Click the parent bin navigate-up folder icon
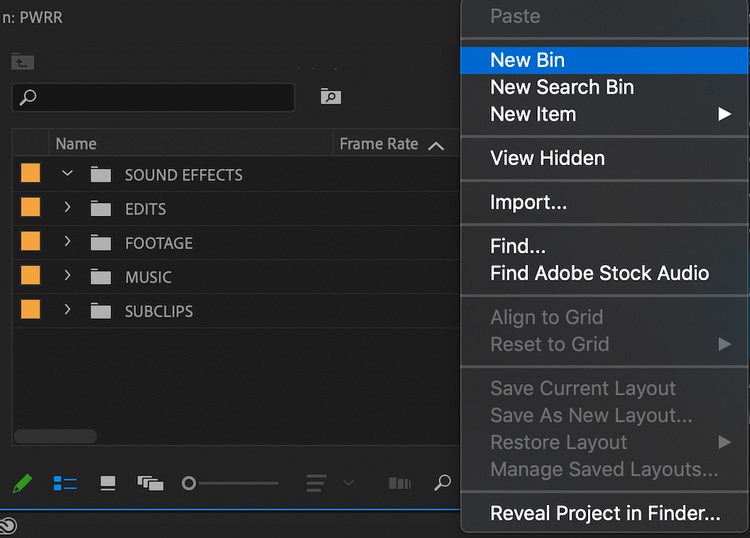The width and height of the screenshot is (750, 538). pos(22,61)
